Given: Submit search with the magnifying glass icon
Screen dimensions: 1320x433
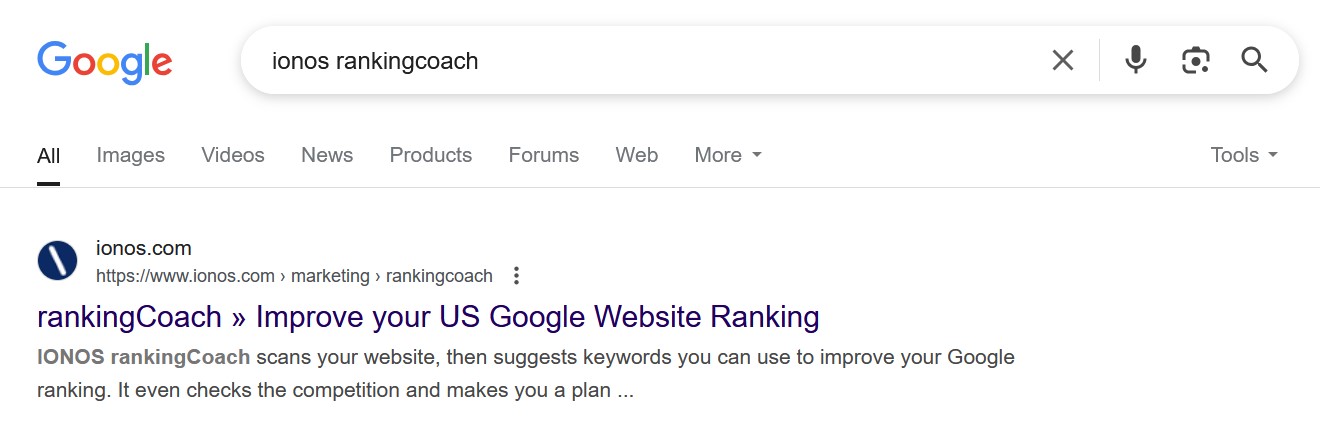Looking at the screenshot, I should [1254, 61].
